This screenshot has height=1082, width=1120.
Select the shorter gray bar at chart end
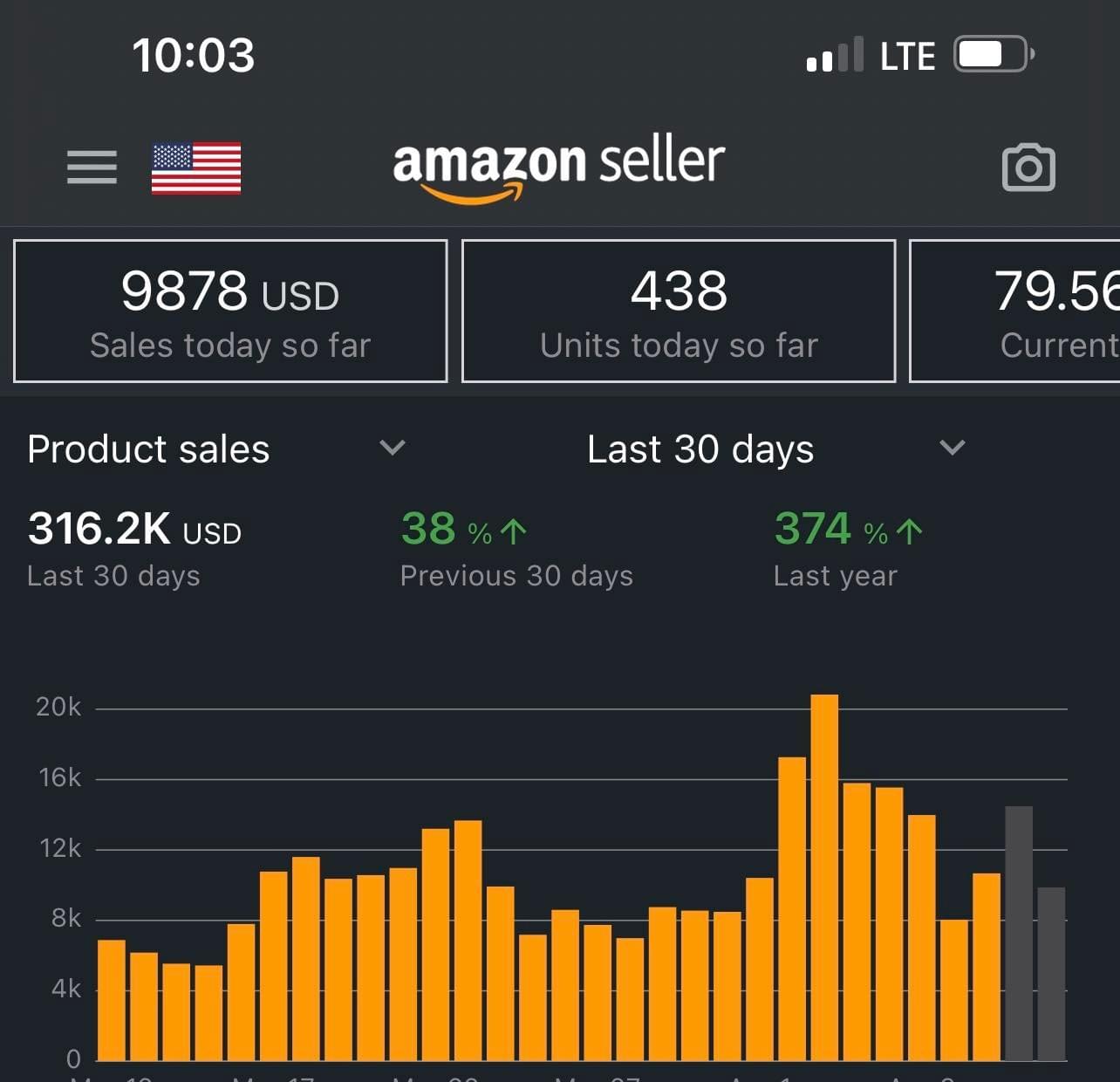[x=1051, y=973]
